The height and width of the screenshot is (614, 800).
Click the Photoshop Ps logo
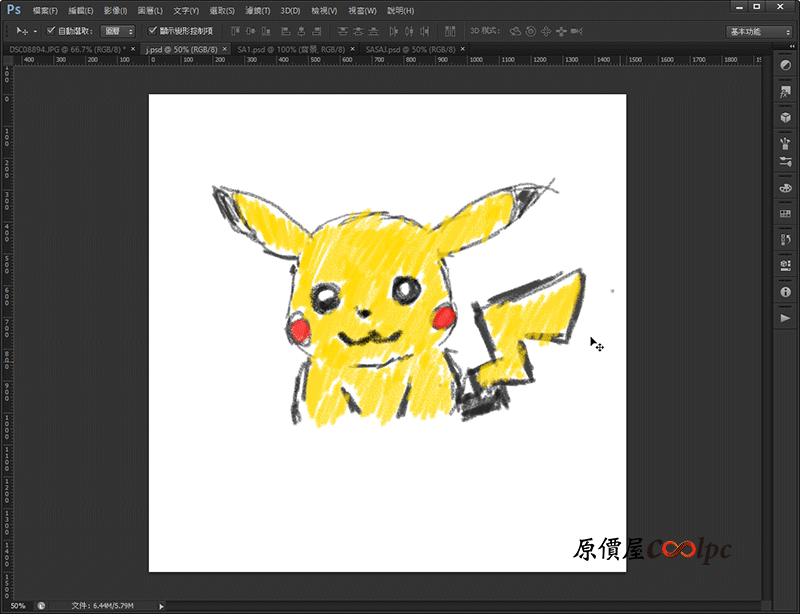pos(14,10)
